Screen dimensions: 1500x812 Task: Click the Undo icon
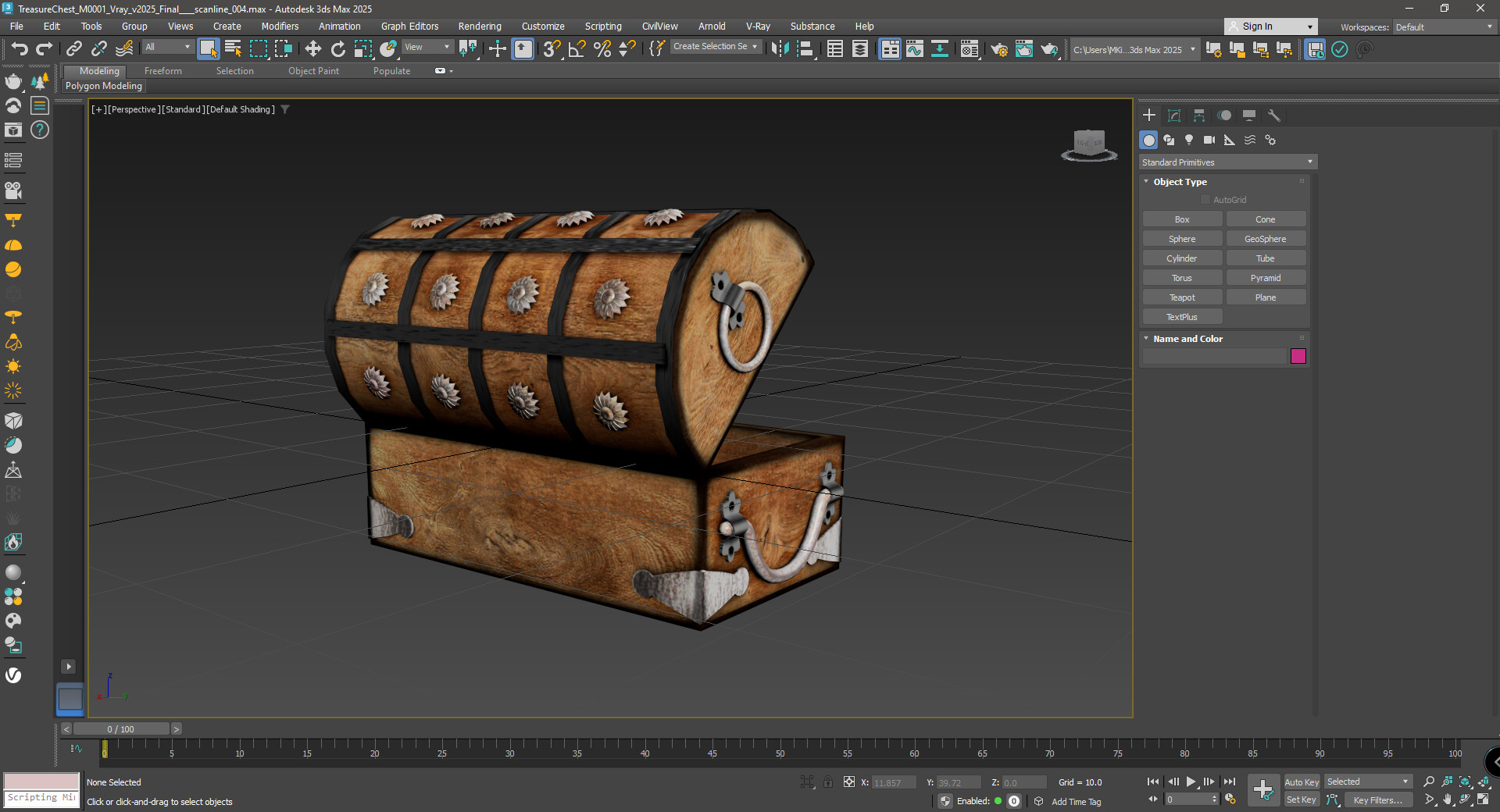[20, 48]
